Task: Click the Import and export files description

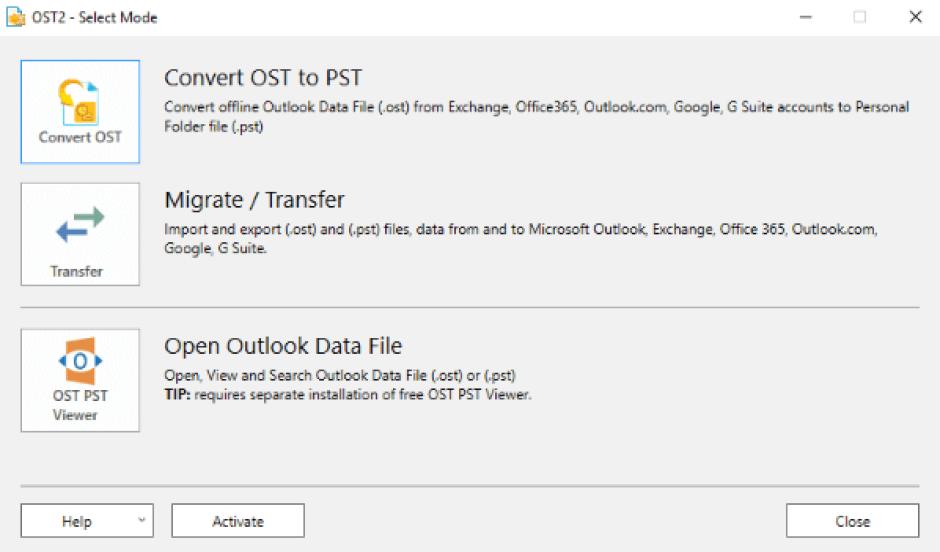Action: pos(520,238)
